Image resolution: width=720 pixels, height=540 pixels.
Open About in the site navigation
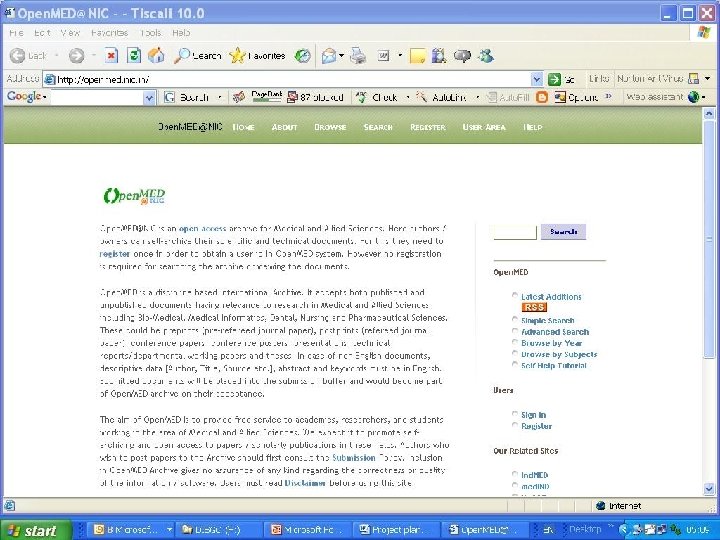click(x=284, y=127)
